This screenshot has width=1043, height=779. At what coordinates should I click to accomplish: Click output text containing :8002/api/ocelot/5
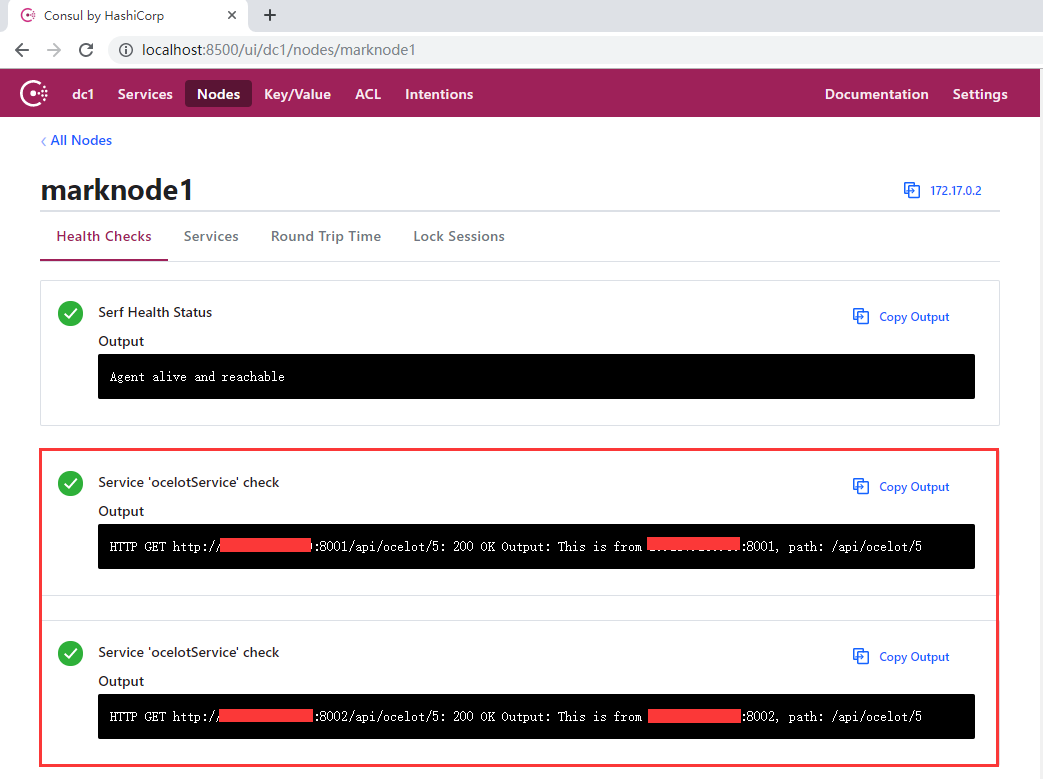(516, 716)
